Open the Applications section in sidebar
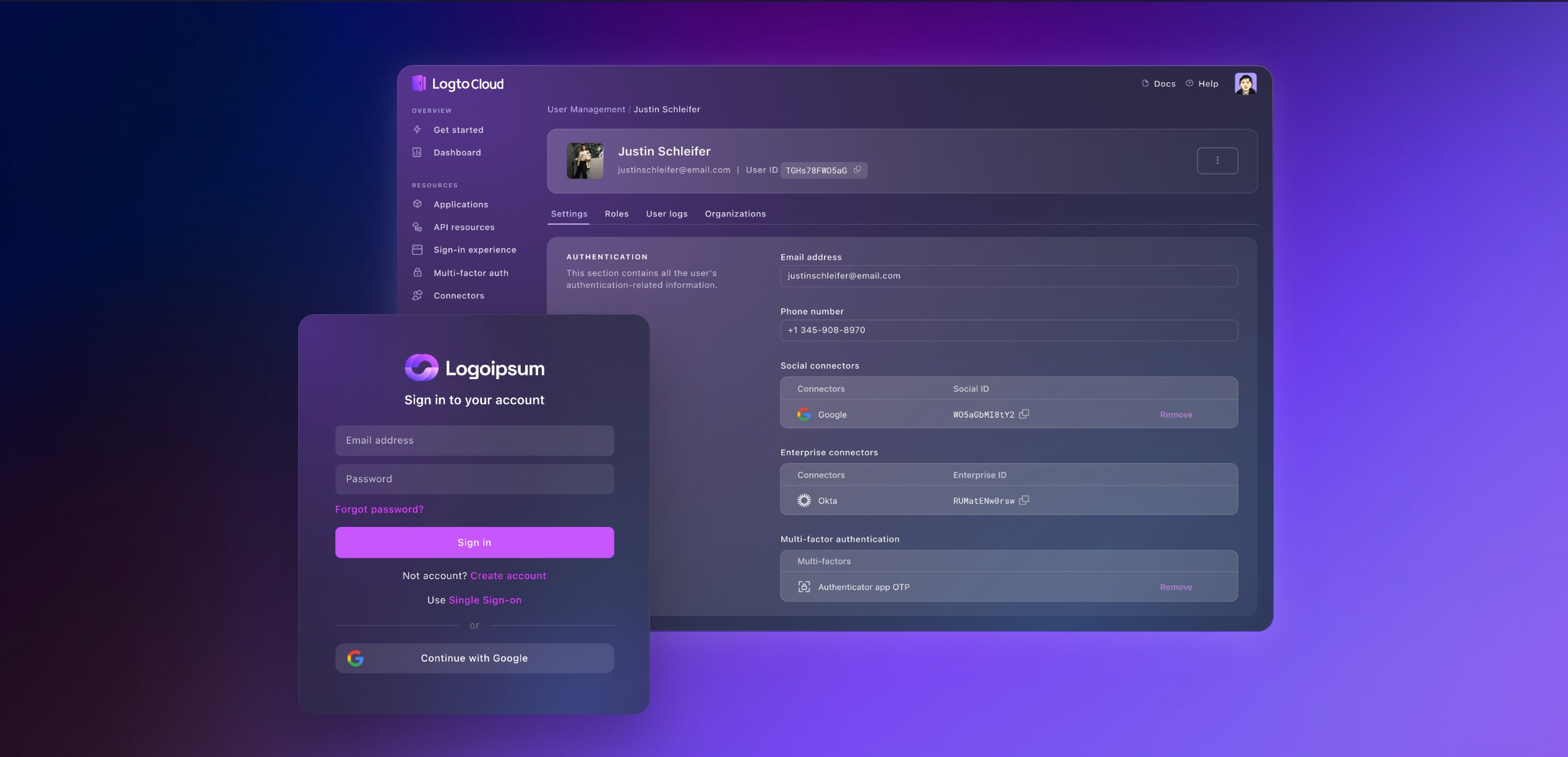 460,204
